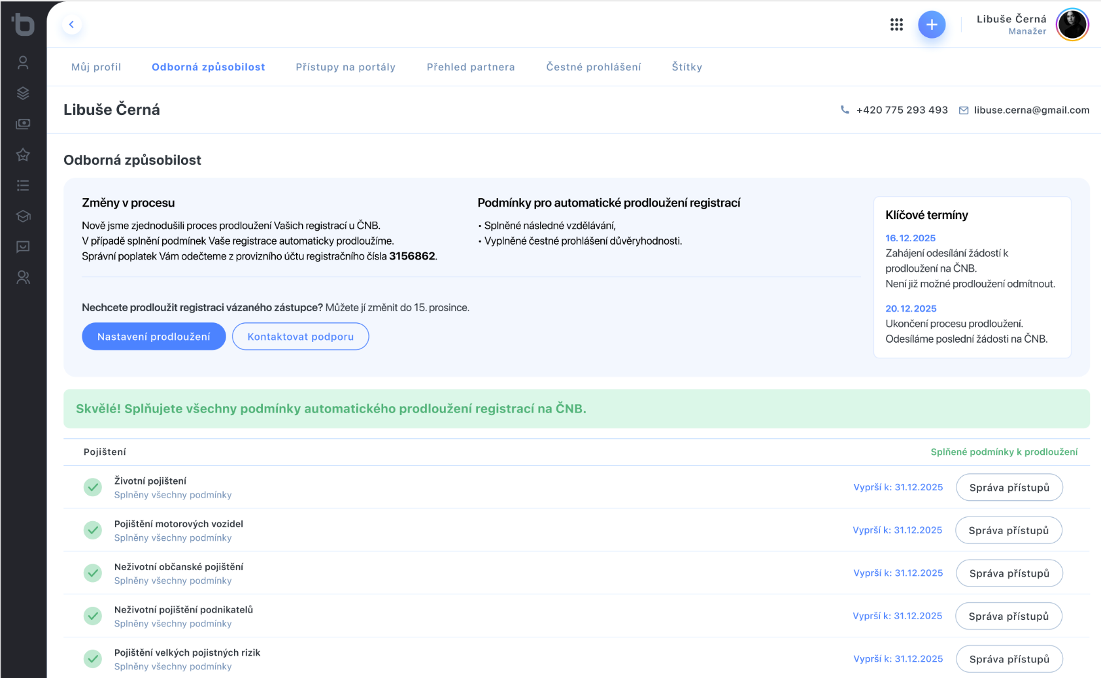
Task: Click the blue plus add button
Action: tap(931, 25)
